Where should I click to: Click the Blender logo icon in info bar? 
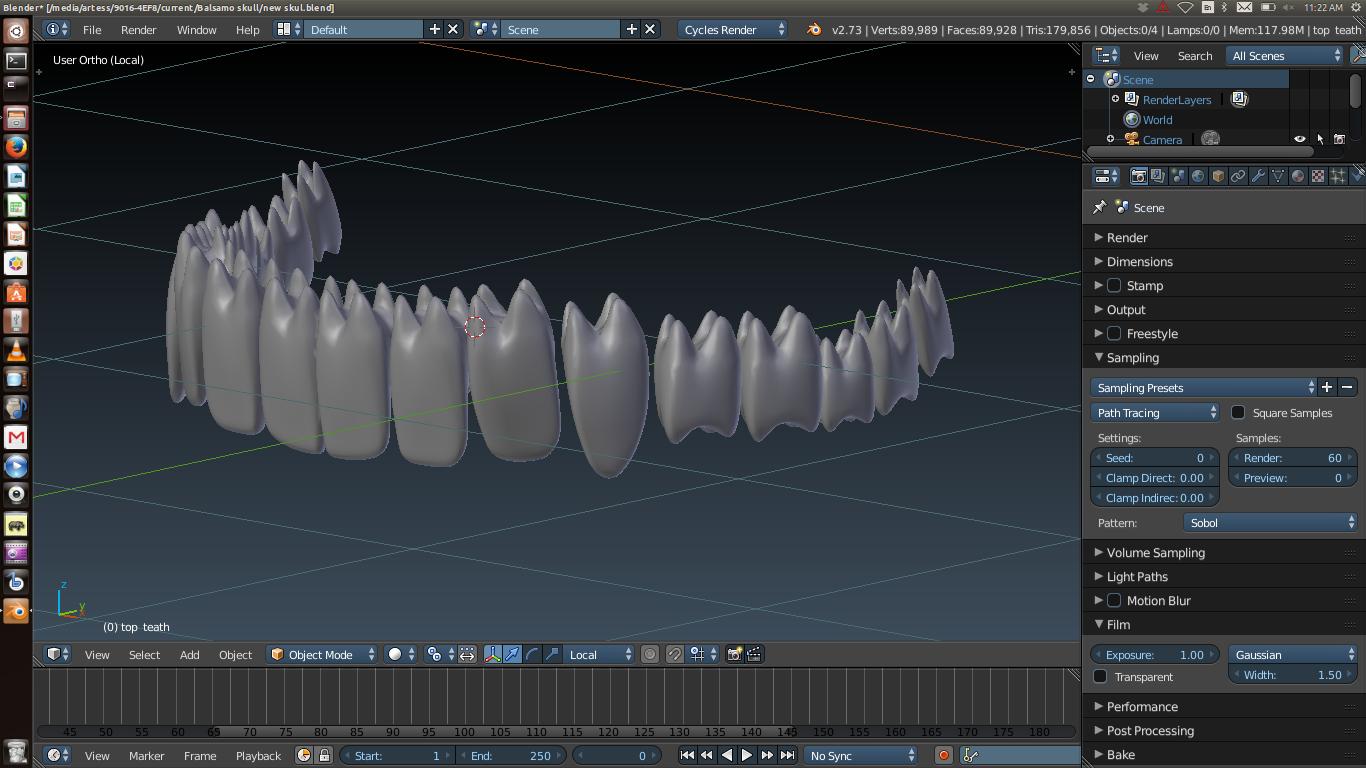point(814,29)
